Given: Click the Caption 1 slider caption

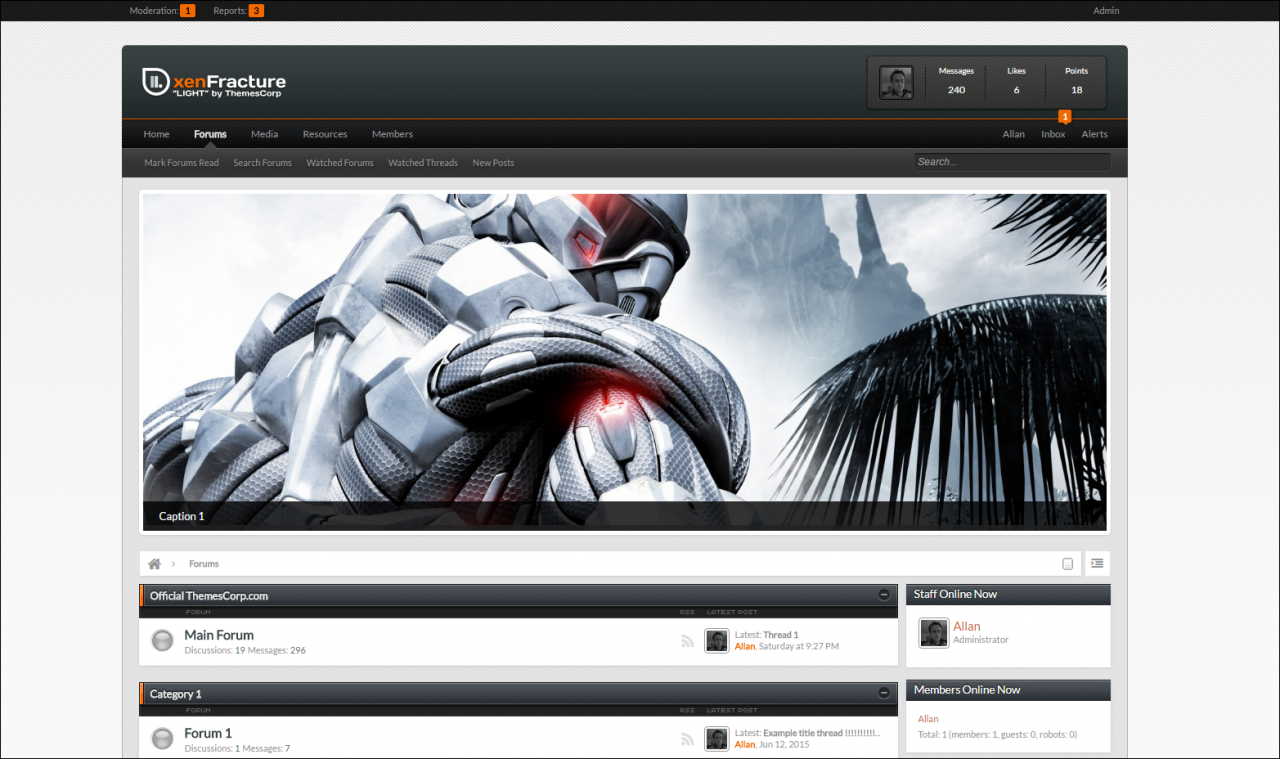Looking at the screenshot, I should click(x=182, y=516).
